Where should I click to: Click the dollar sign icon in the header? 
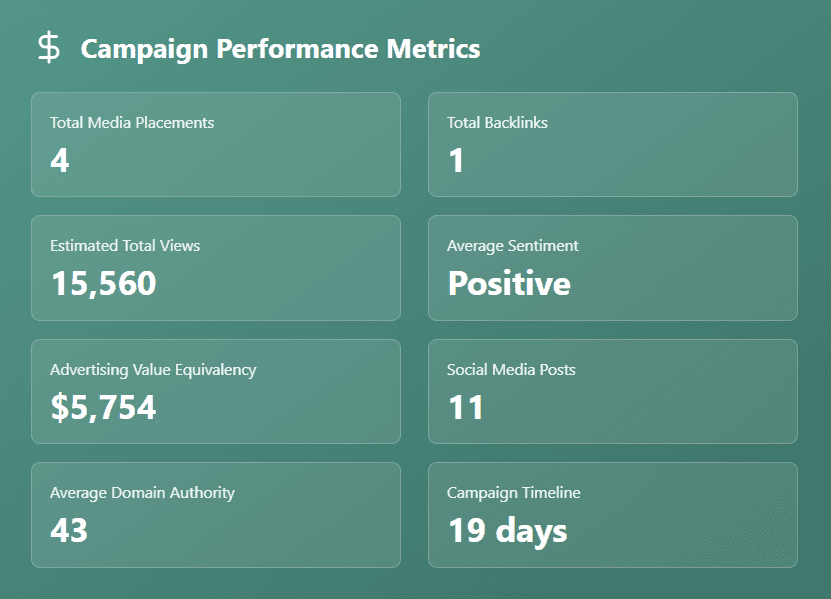[48, 48]
